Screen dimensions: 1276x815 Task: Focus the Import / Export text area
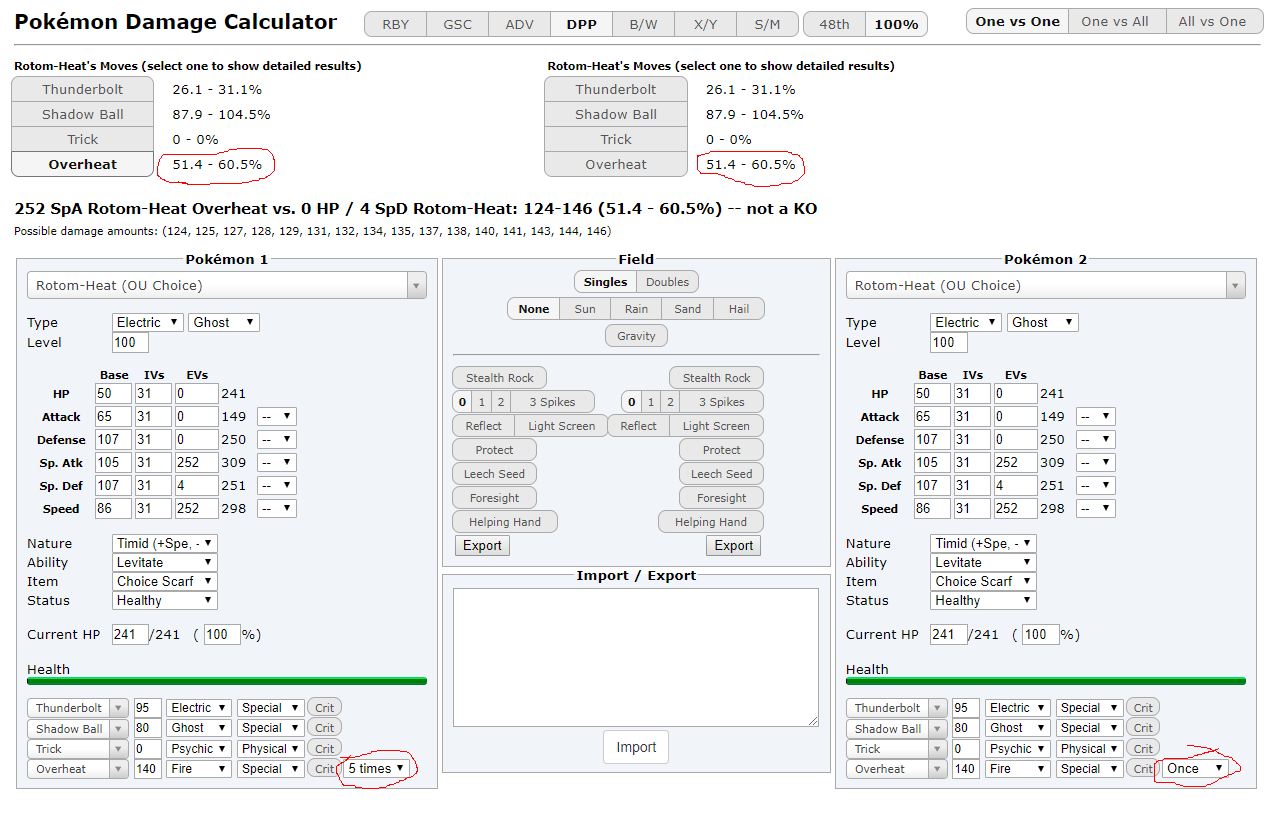click(636, 657)
